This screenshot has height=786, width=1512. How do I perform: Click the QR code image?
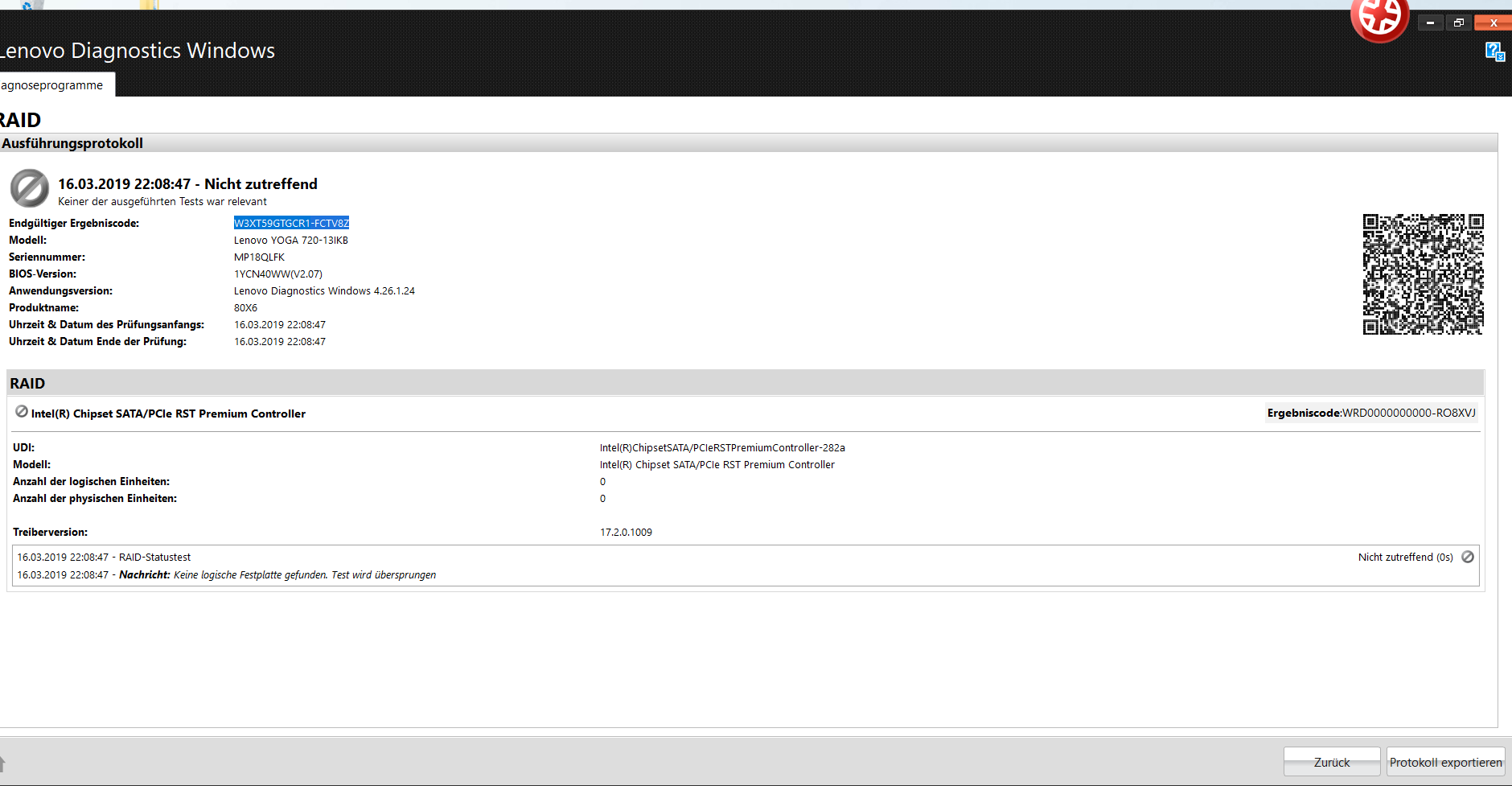coord(1423,274)
